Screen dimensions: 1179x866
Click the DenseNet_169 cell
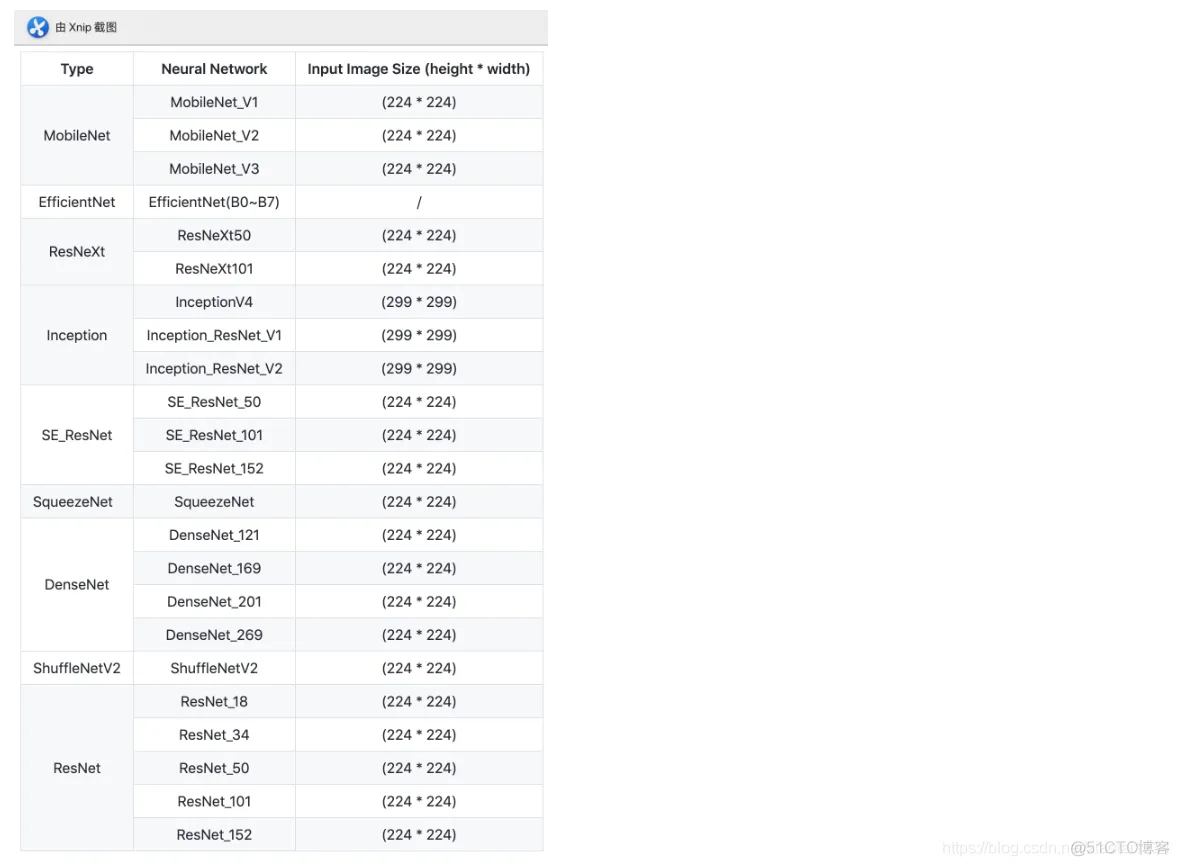click(x=214, y=568)
